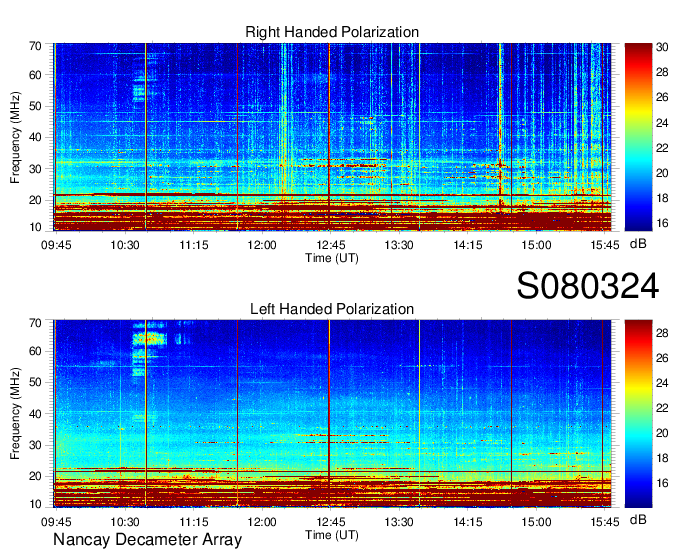Click the "Left Handed Polarization" plot title
This screenshot has width=680, height=552.
[x=332, y=309]
